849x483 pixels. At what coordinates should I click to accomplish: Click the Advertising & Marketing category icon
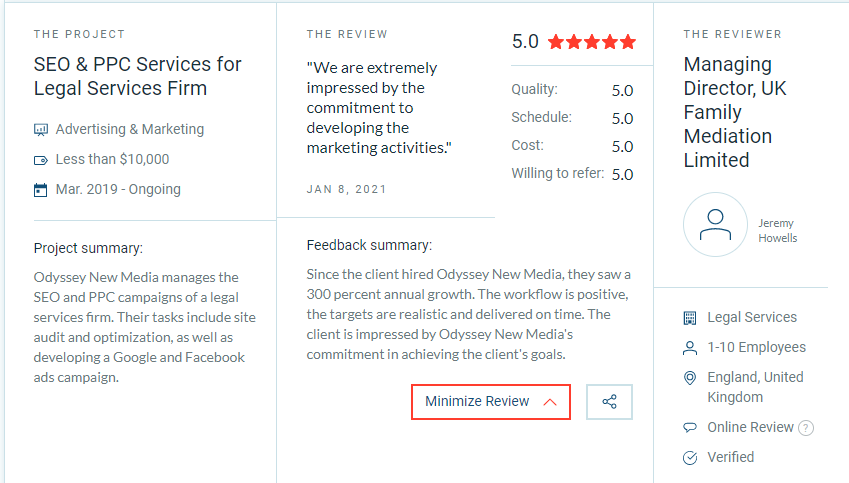(x=41, y=130)
